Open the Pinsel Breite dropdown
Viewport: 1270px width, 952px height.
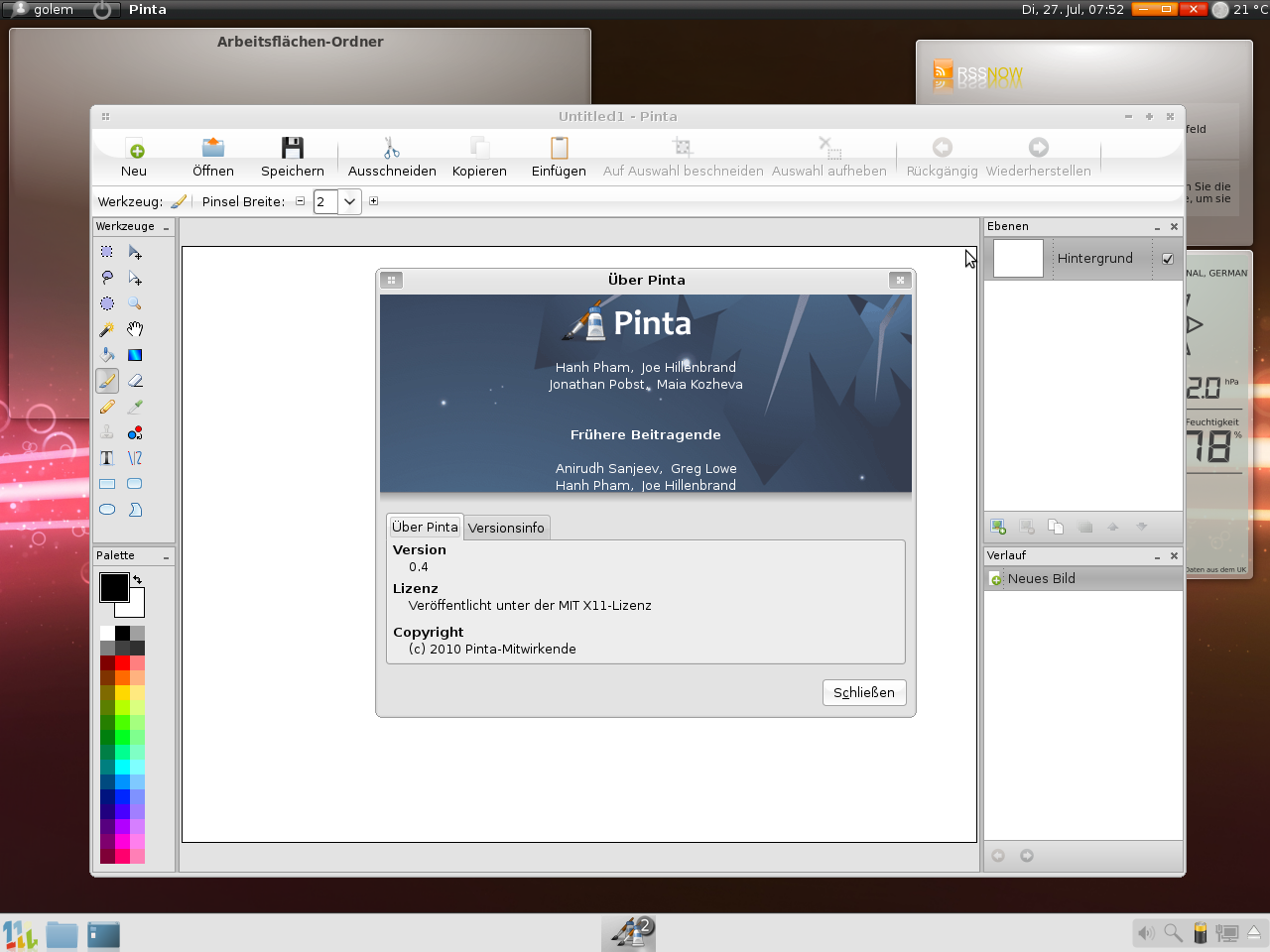349,201
